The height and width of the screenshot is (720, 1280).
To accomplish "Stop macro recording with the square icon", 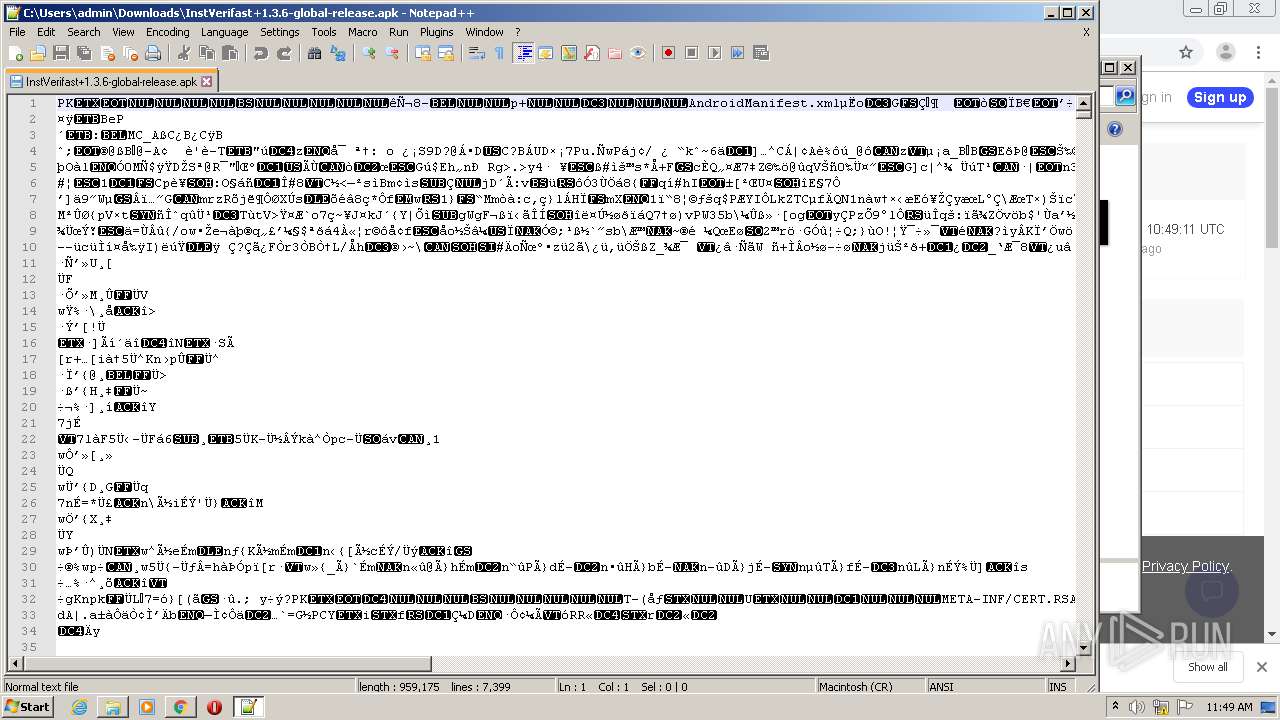I will coord(692,53).
